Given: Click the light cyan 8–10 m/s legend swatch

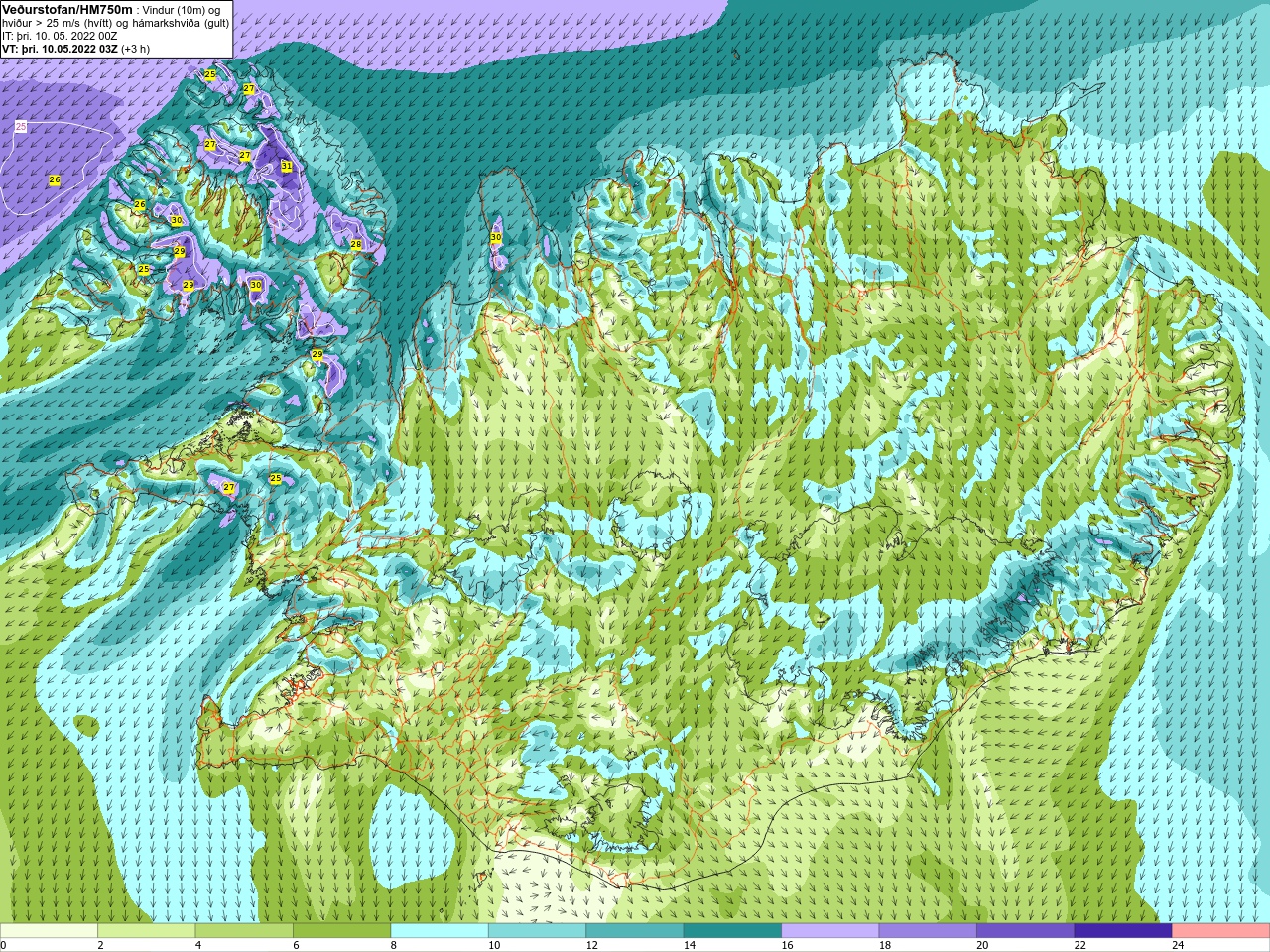Looking at the screenshot, I should (x=440, y=931).
